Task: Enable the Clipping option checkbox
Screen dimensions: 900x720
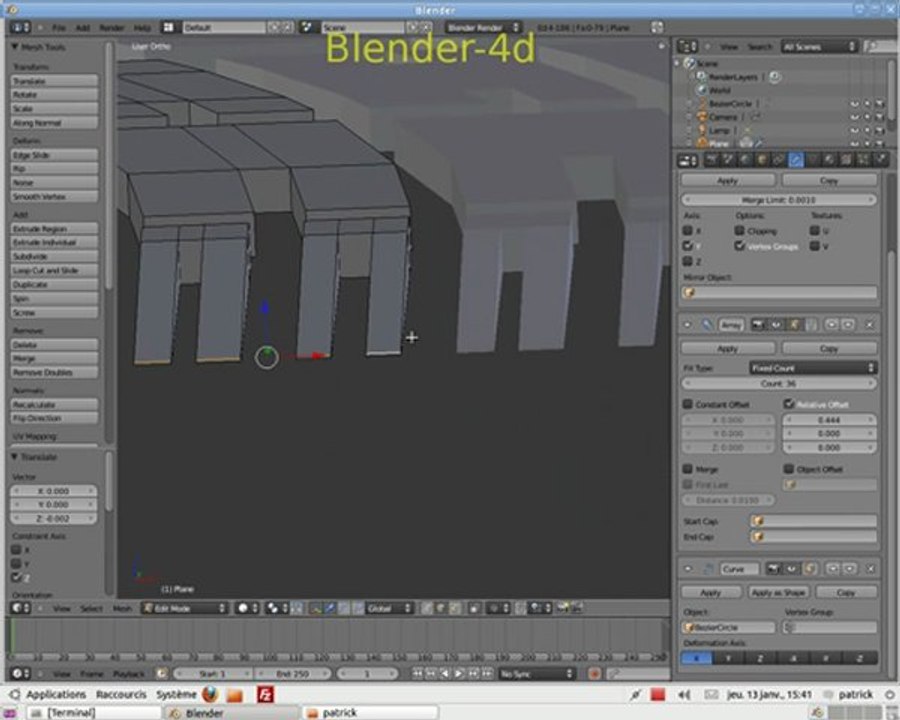Action: pos(740,230)
